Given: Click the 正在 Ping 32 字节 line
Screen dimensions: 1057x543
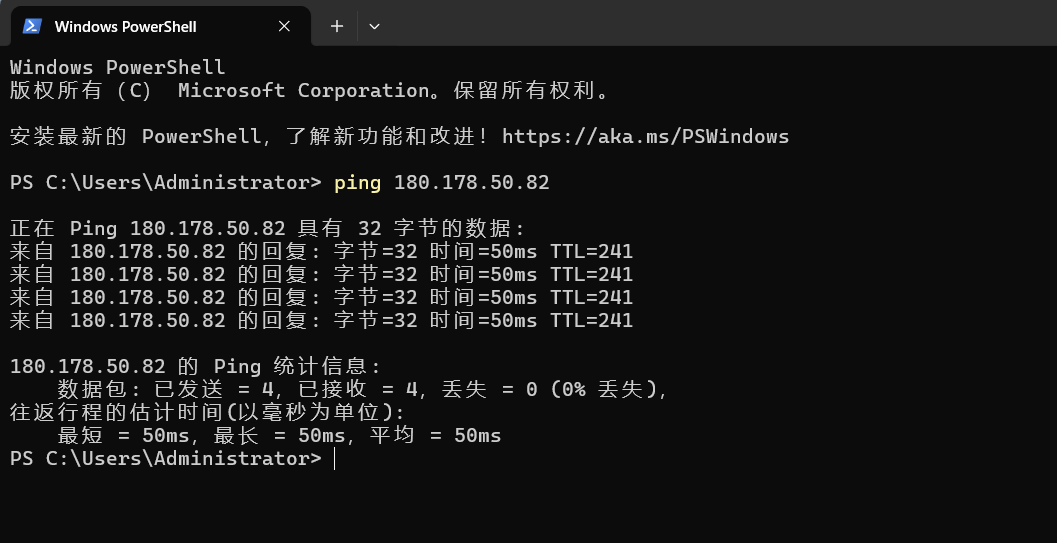Looking at the screenshot, I should [x=267, y=228].
